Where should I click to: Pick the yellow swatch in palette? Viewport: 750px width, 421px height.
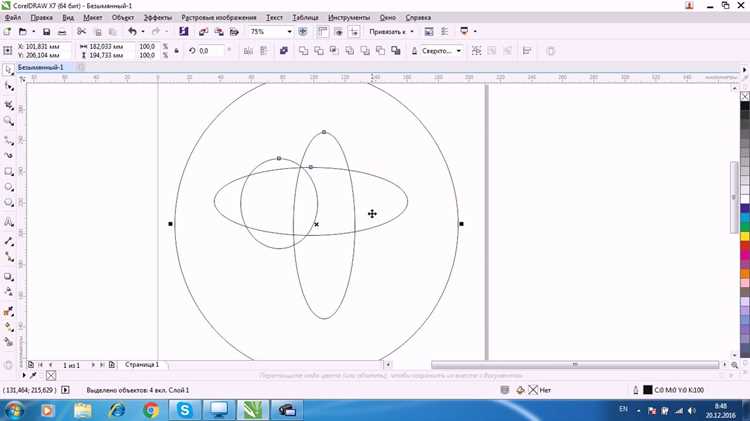tap(745, 236)
